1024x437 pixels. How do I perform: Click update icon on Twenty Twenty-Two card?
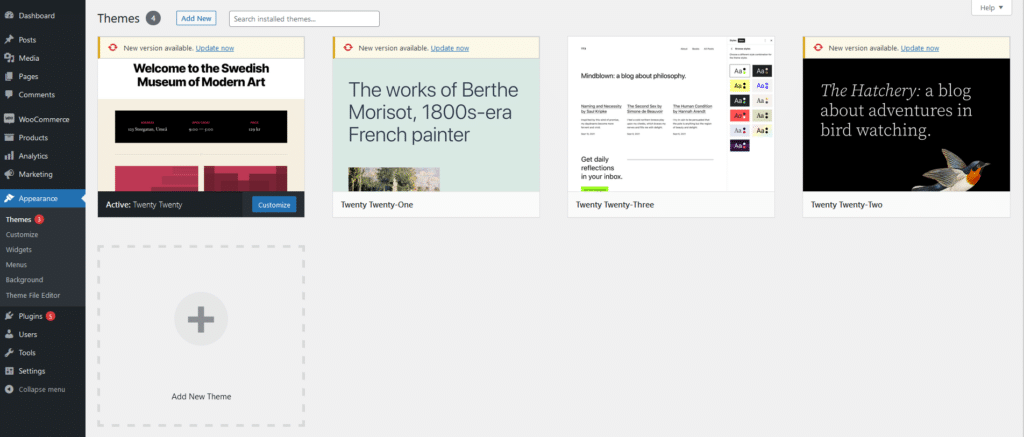818,48
